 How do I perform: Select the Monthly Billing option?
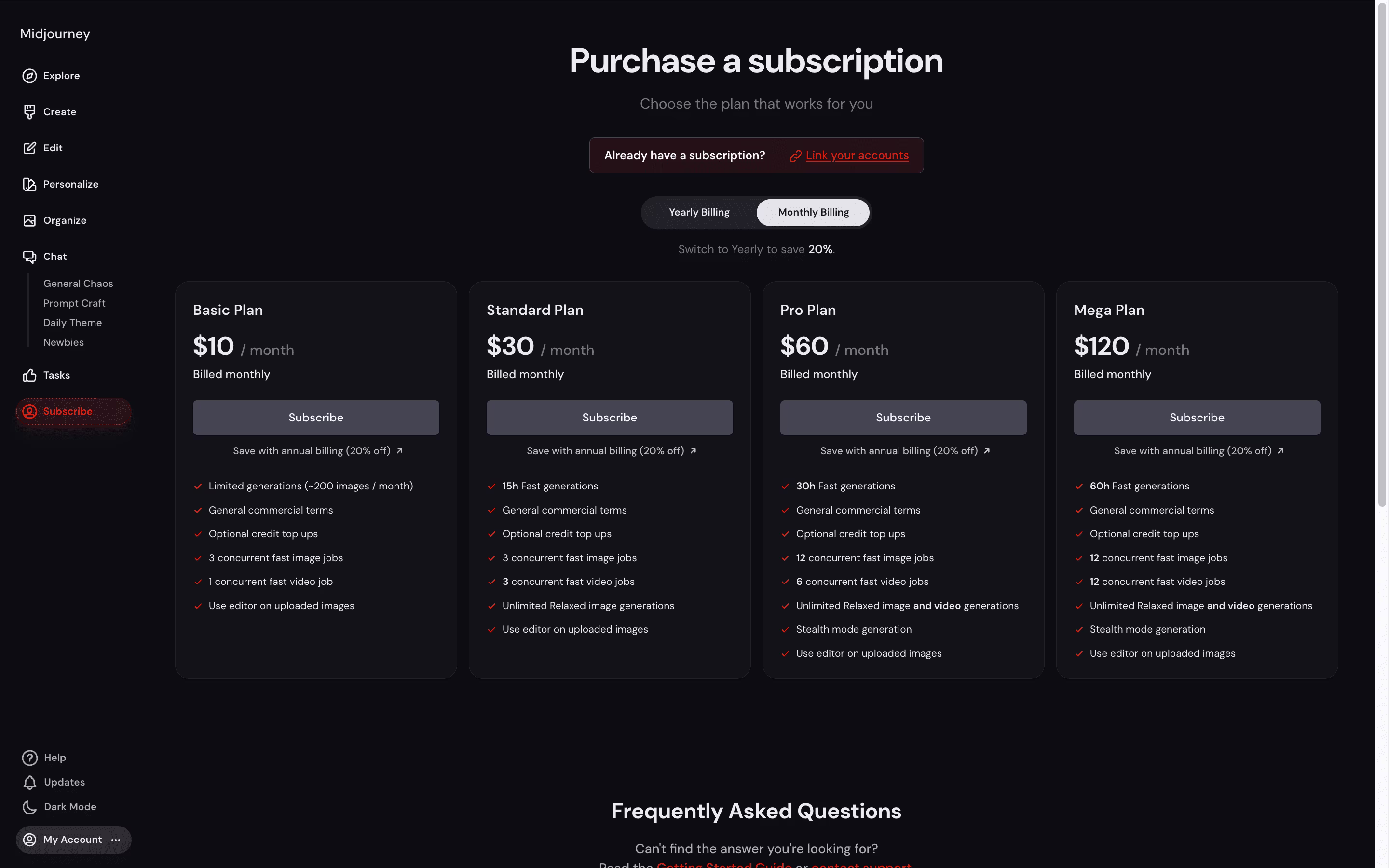pyautogui.click(x=813, y=212)
